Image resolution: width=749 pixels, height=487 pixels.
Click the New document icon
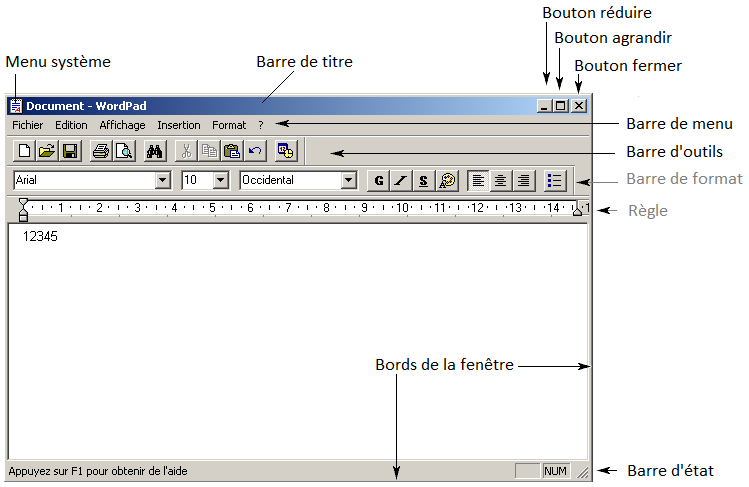(24, 151)
